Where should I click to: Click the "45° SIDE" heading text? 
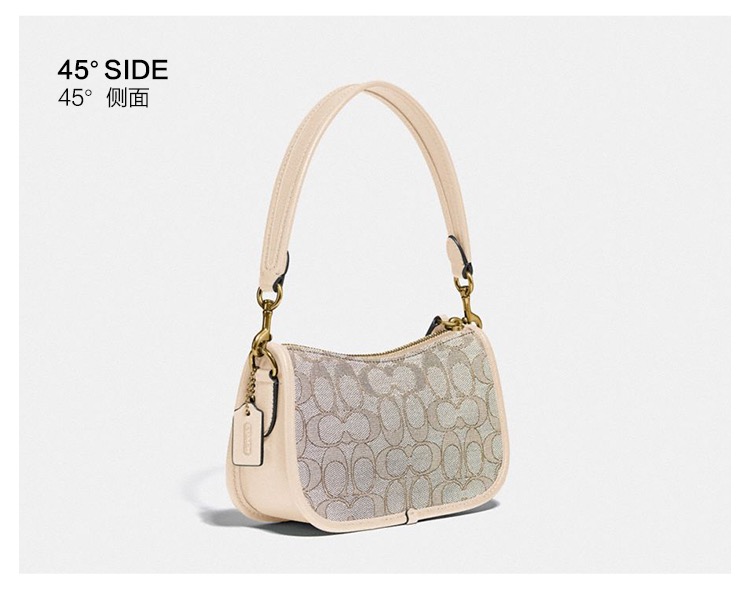point(113,70)
